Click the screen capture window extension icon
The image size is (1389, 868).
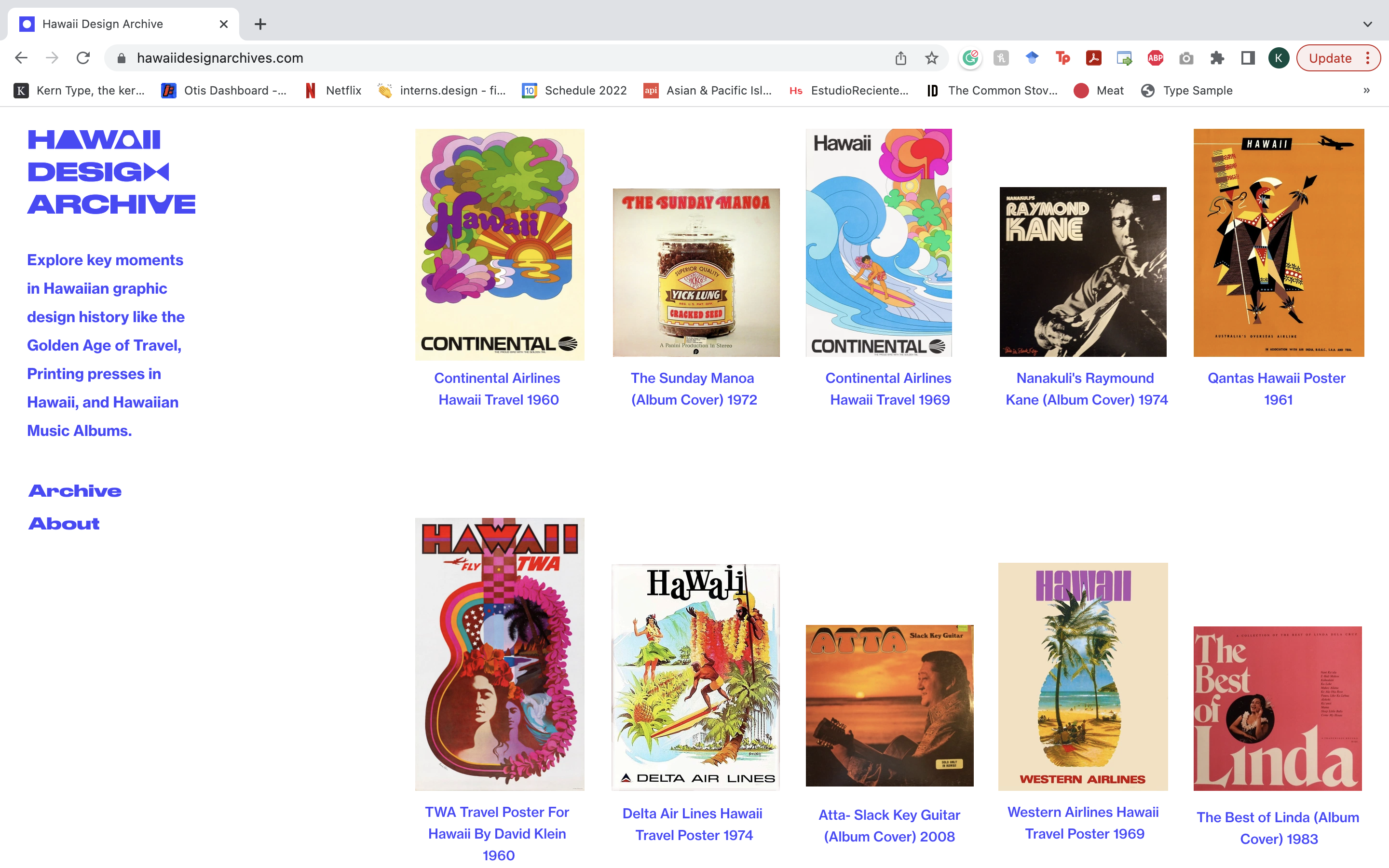pyautogui.click(x=1124, y=58)
